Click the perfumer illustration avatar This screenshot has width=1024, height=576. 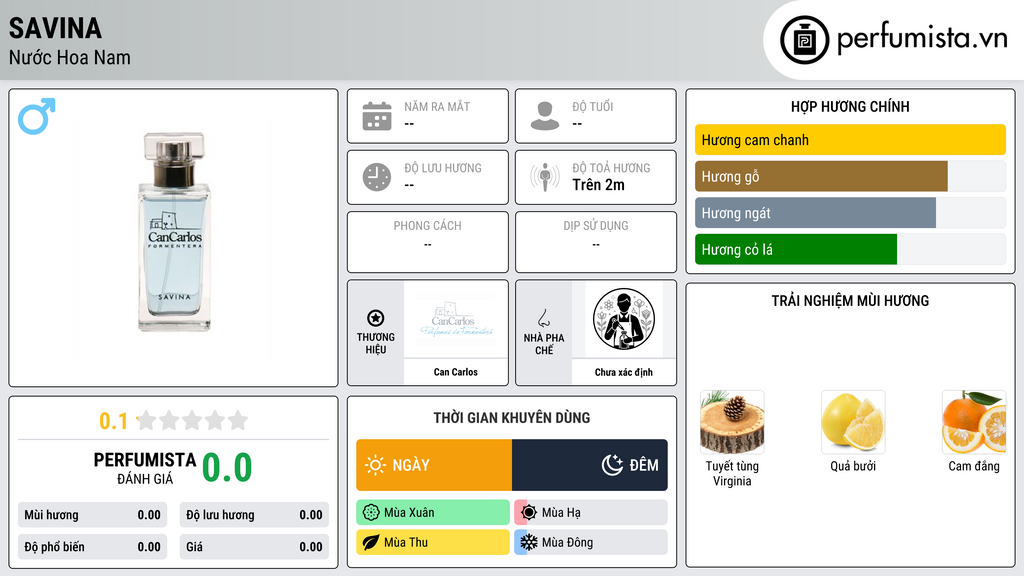pos(624,319)
